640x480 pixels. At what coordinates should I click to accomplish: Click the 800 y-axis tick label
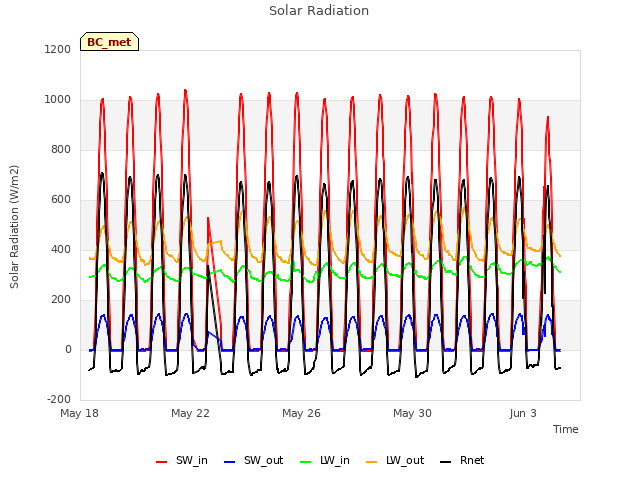pos(61,149)
